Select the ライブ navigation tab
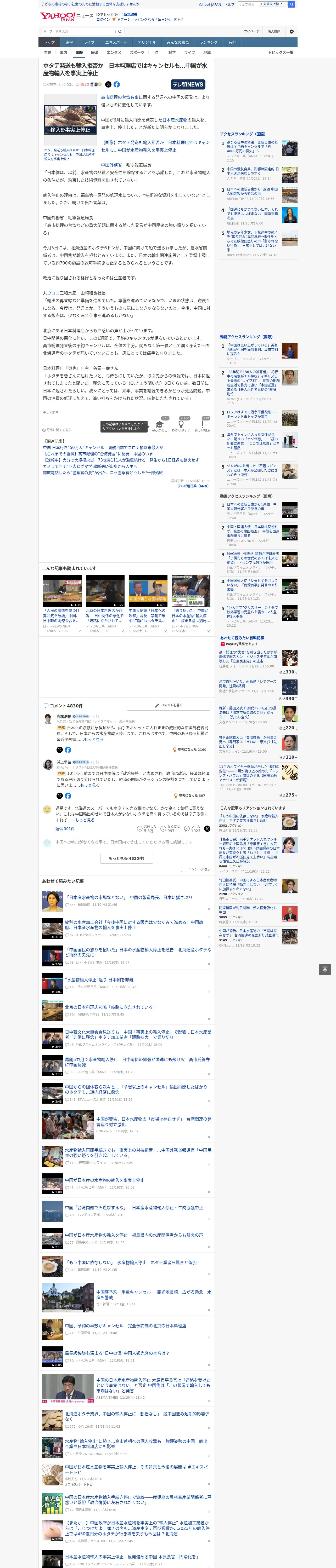The width and height of the screenshot is (336, 1568). 89,43
